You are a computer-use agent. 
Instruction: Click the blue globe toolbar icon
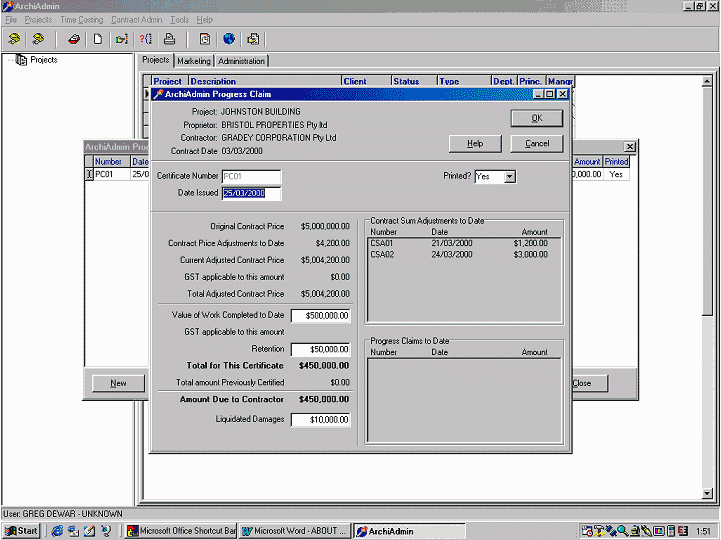click(x=229, y=39)
